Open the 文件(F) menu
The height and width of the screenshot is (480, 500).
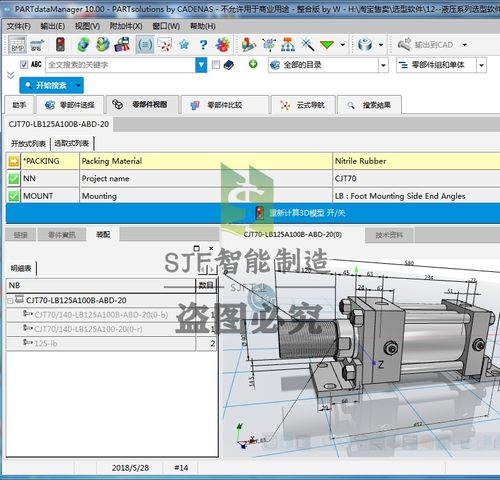18,26
